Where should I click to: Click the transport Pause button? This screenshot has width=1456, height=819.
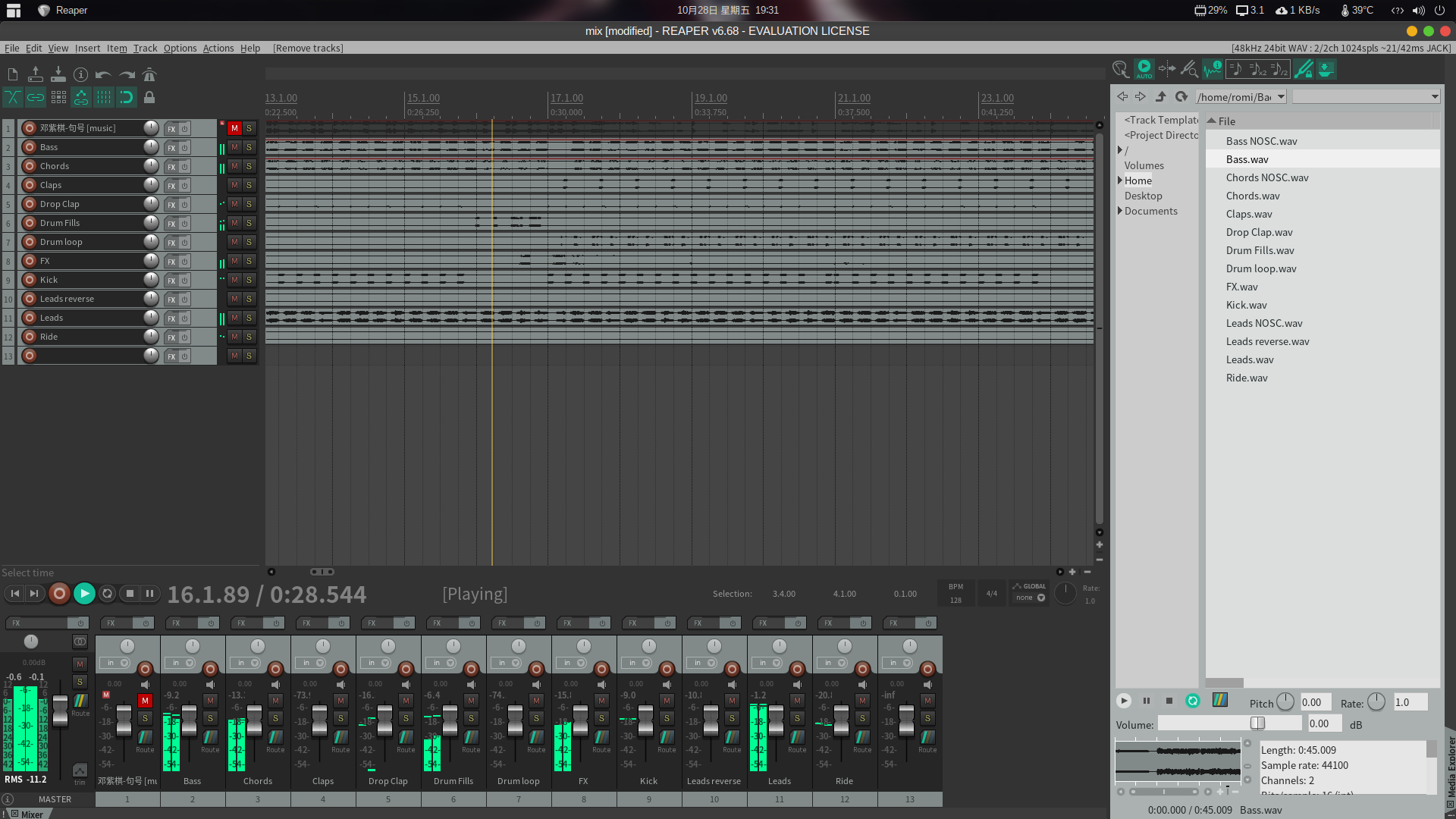coord(150,594)
